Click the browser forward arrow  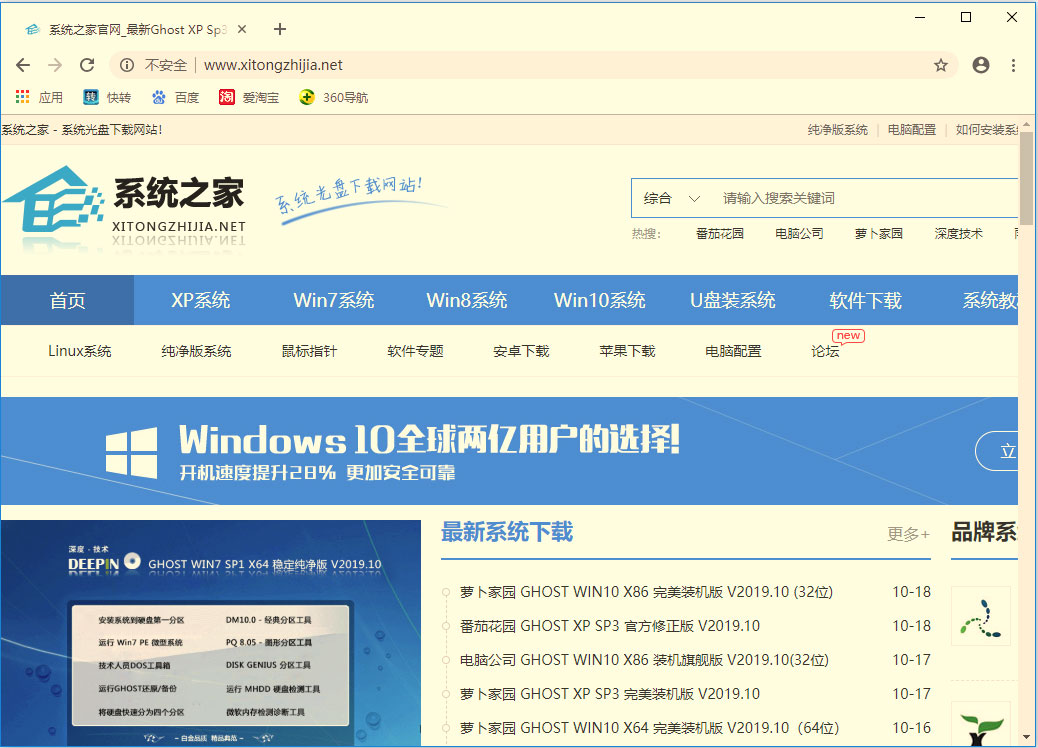click(x=55, y=65)
